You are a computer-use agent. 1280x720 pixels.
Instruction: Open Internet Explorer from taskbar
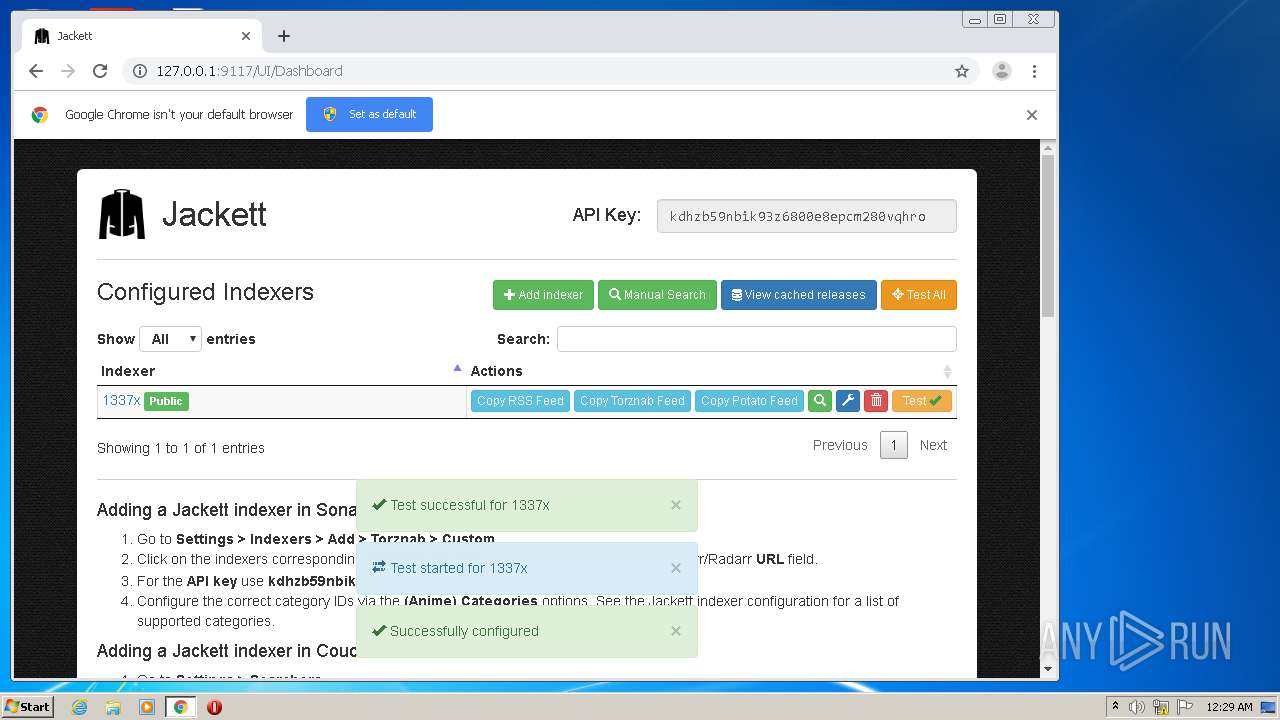tap(79, 707)
